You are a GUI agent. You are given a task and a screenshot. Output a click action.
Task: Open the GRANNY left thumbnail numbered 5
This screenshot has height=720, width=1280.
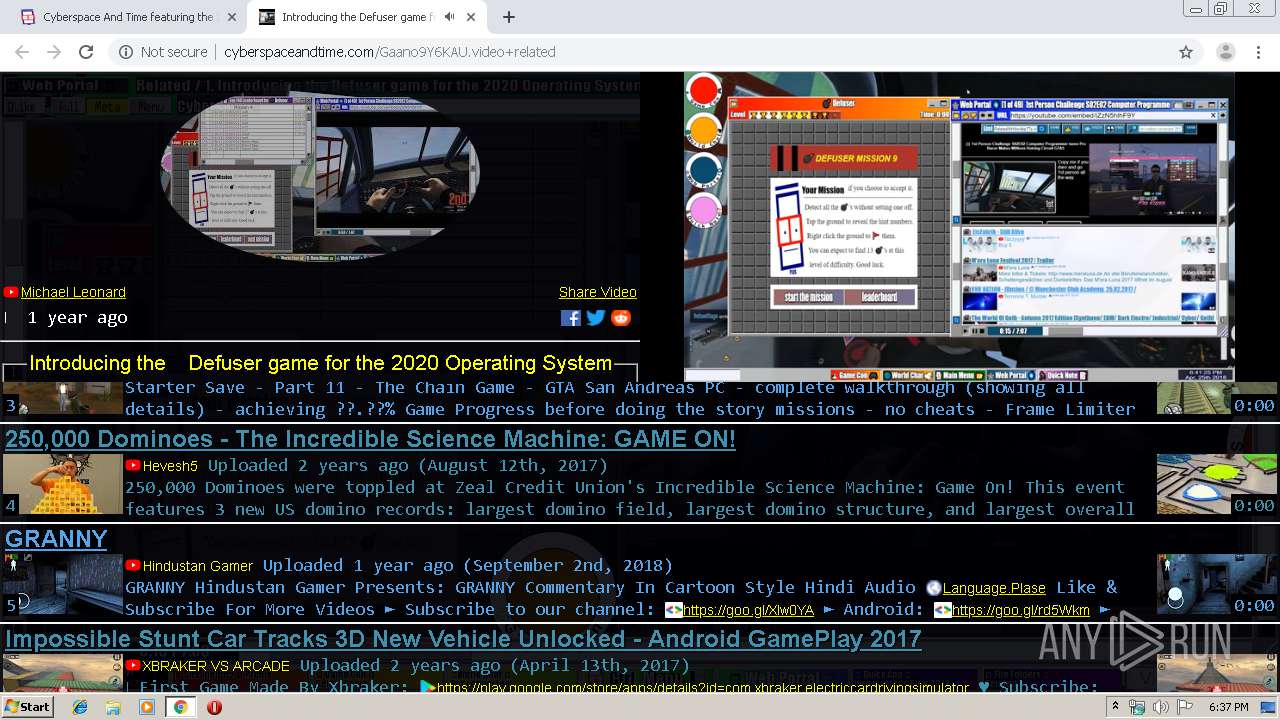pos(63,585)
